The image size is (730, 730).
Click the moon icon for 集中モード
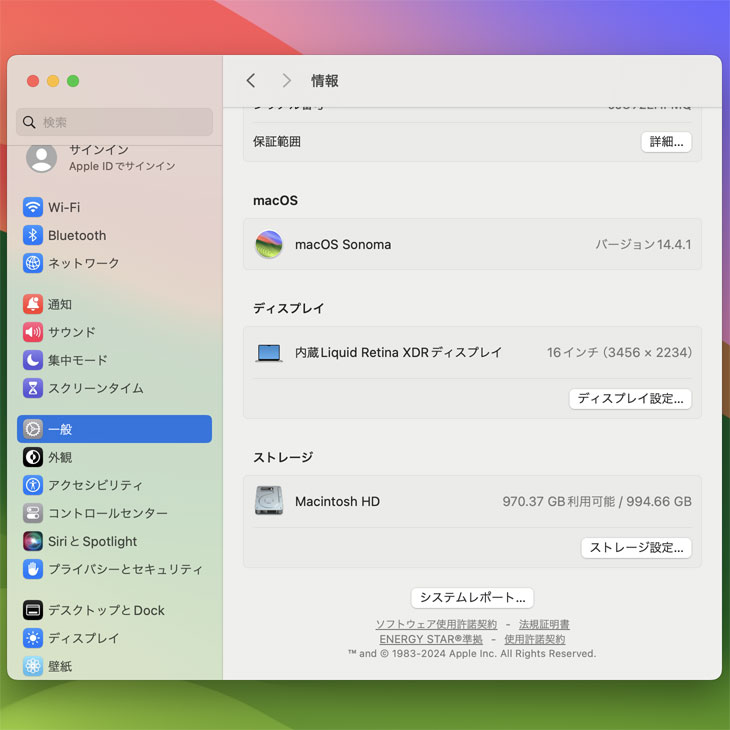(x=33, y=360)
